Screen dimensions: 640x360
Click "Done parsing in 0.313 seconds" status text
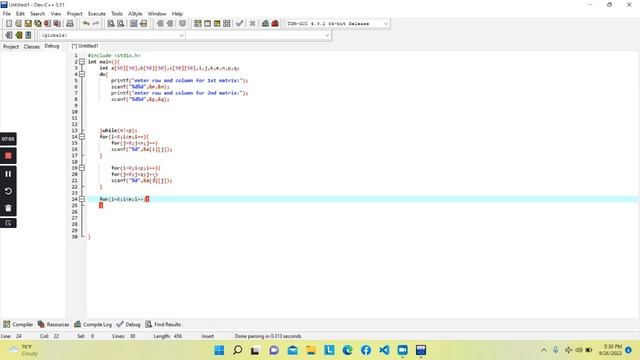tap(268, 336)
